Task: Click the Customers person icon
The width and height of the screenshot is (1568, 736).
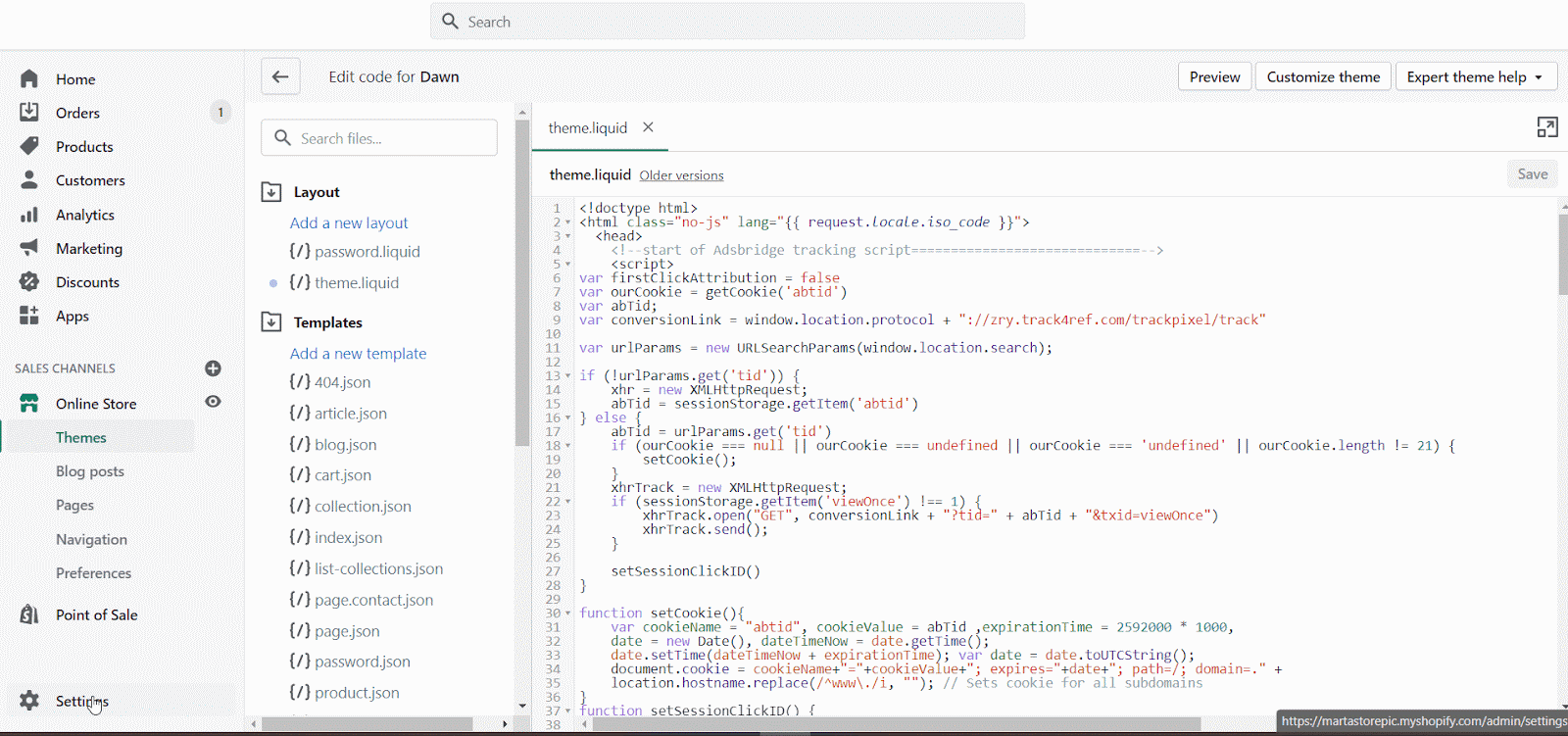Action: tap(29, 180)
